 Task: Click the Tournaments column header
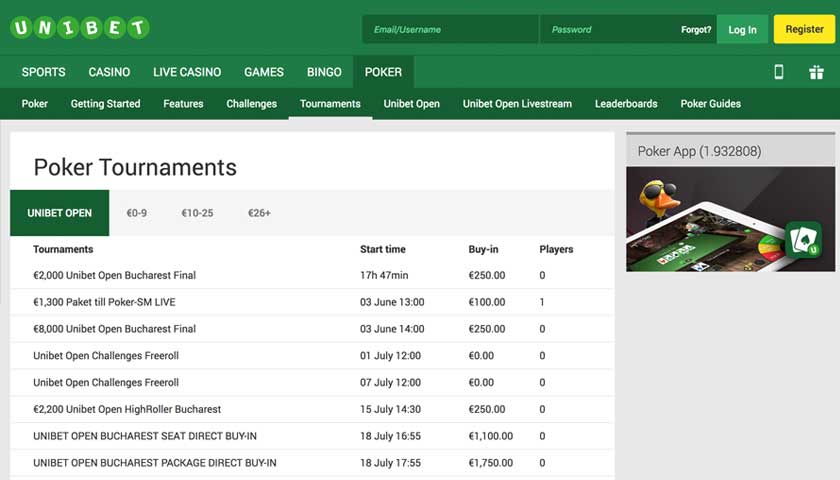tap(63, 249)
